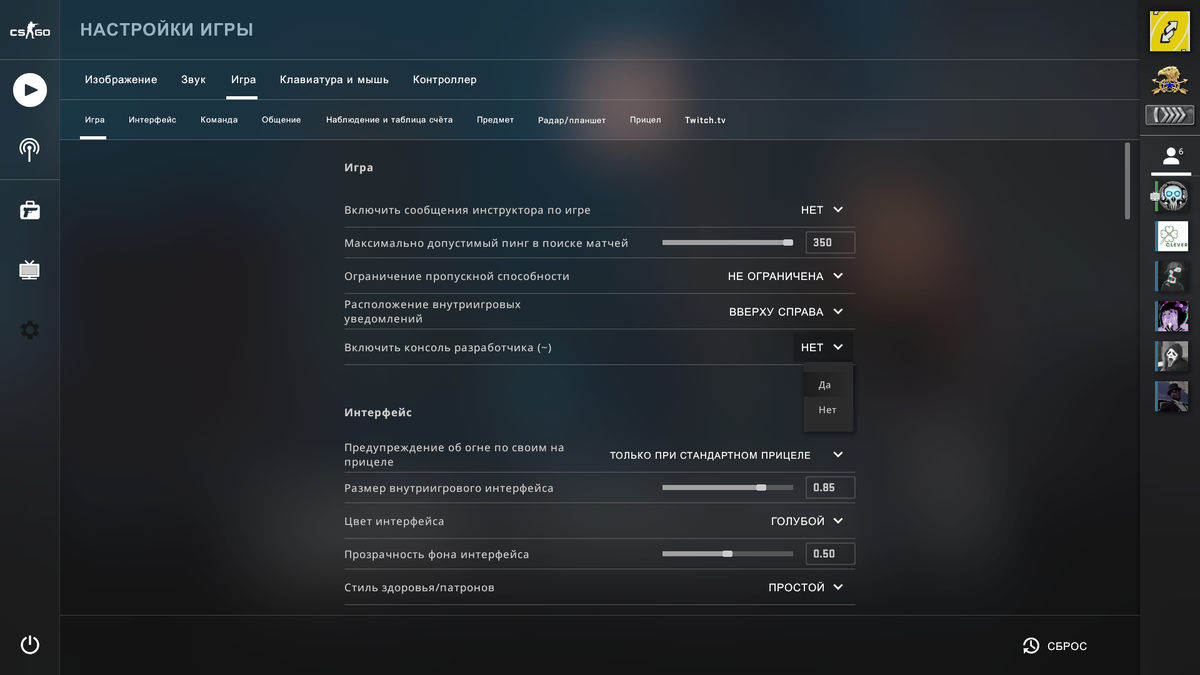The image size is (1200, 675).
Task: Open the Play menu button
Action: pos(30,90)
